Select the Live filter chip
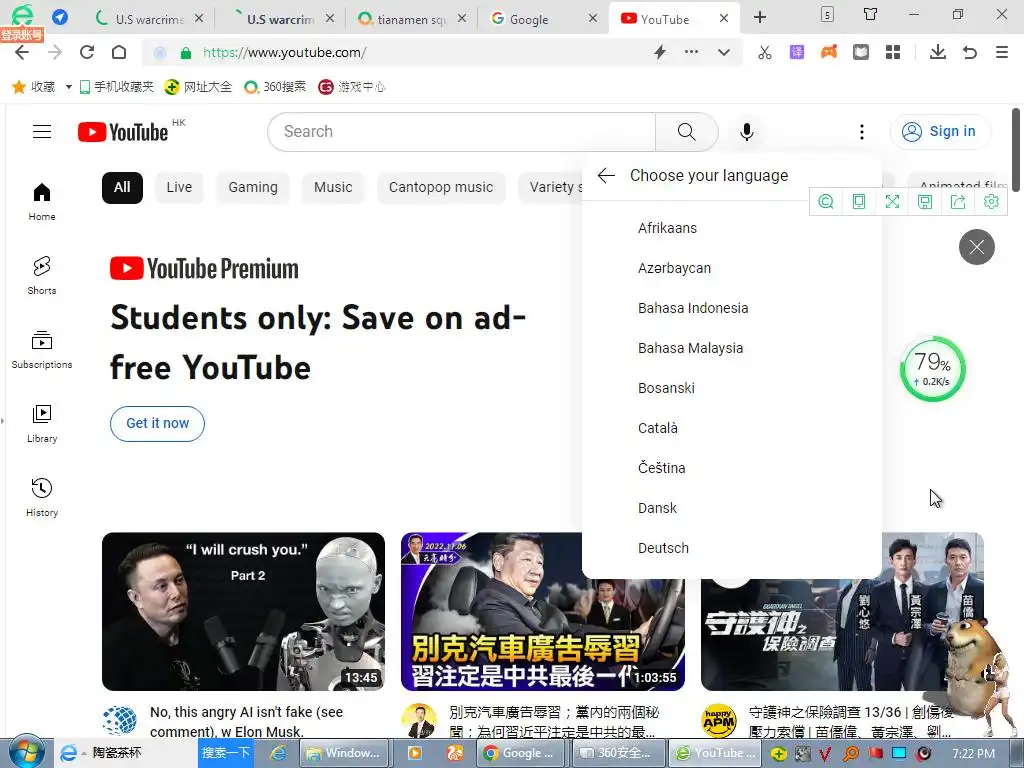Screen dimensions: 1024x768 pyautogui.click(x=179, y=187)
